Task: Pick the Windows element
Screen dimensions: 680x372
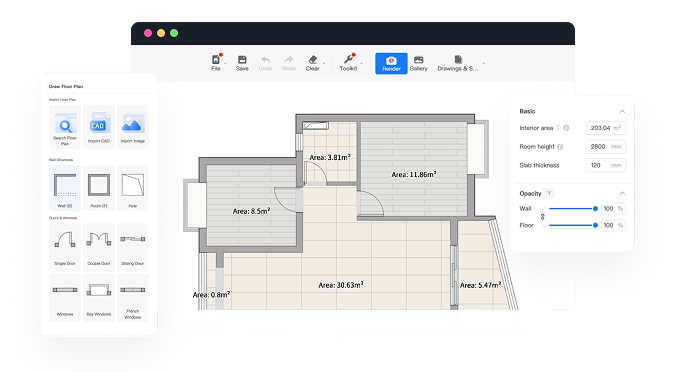Action: tap(65, 298)
